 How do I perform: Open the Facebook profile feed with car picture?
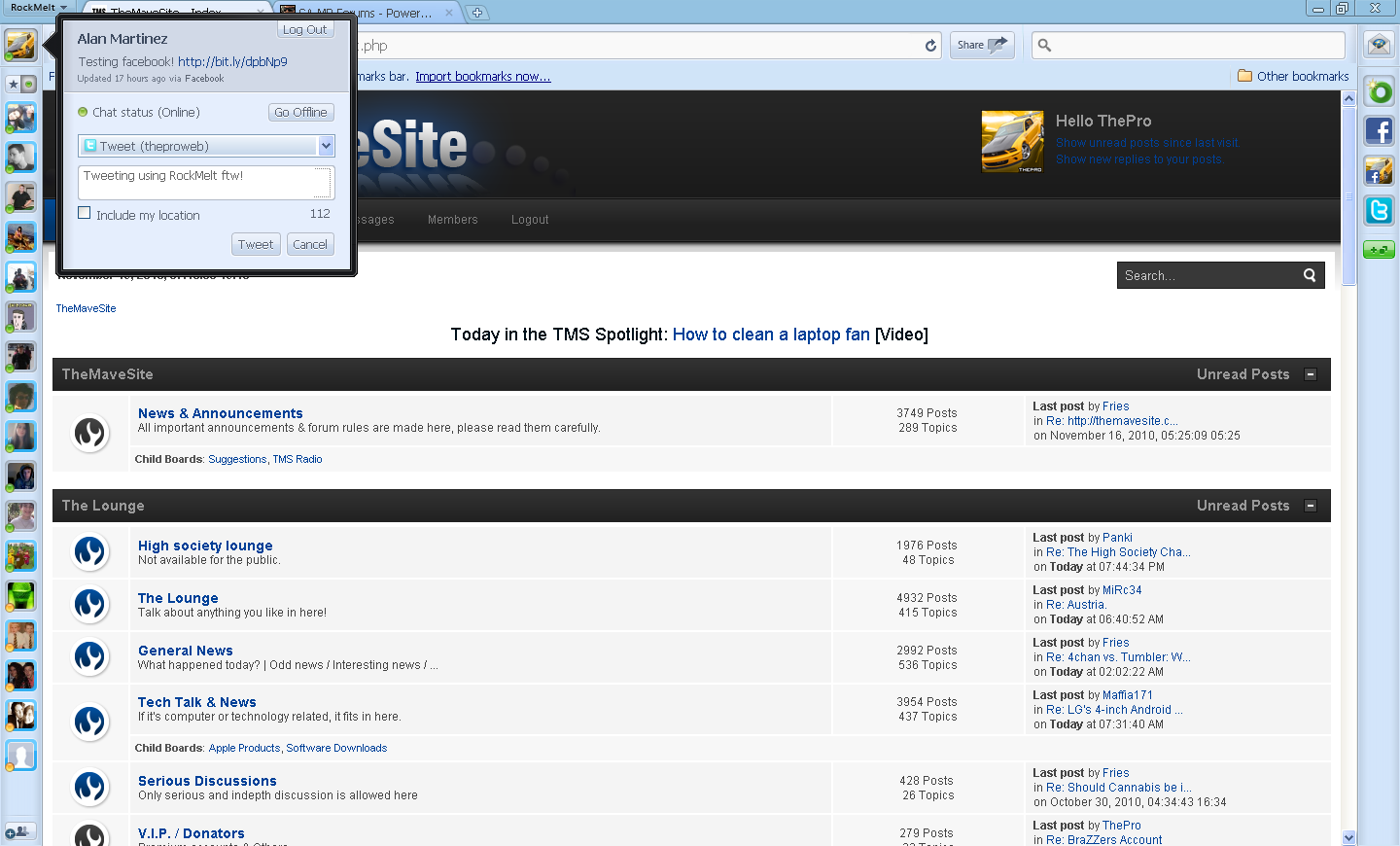click(1379, 170)
